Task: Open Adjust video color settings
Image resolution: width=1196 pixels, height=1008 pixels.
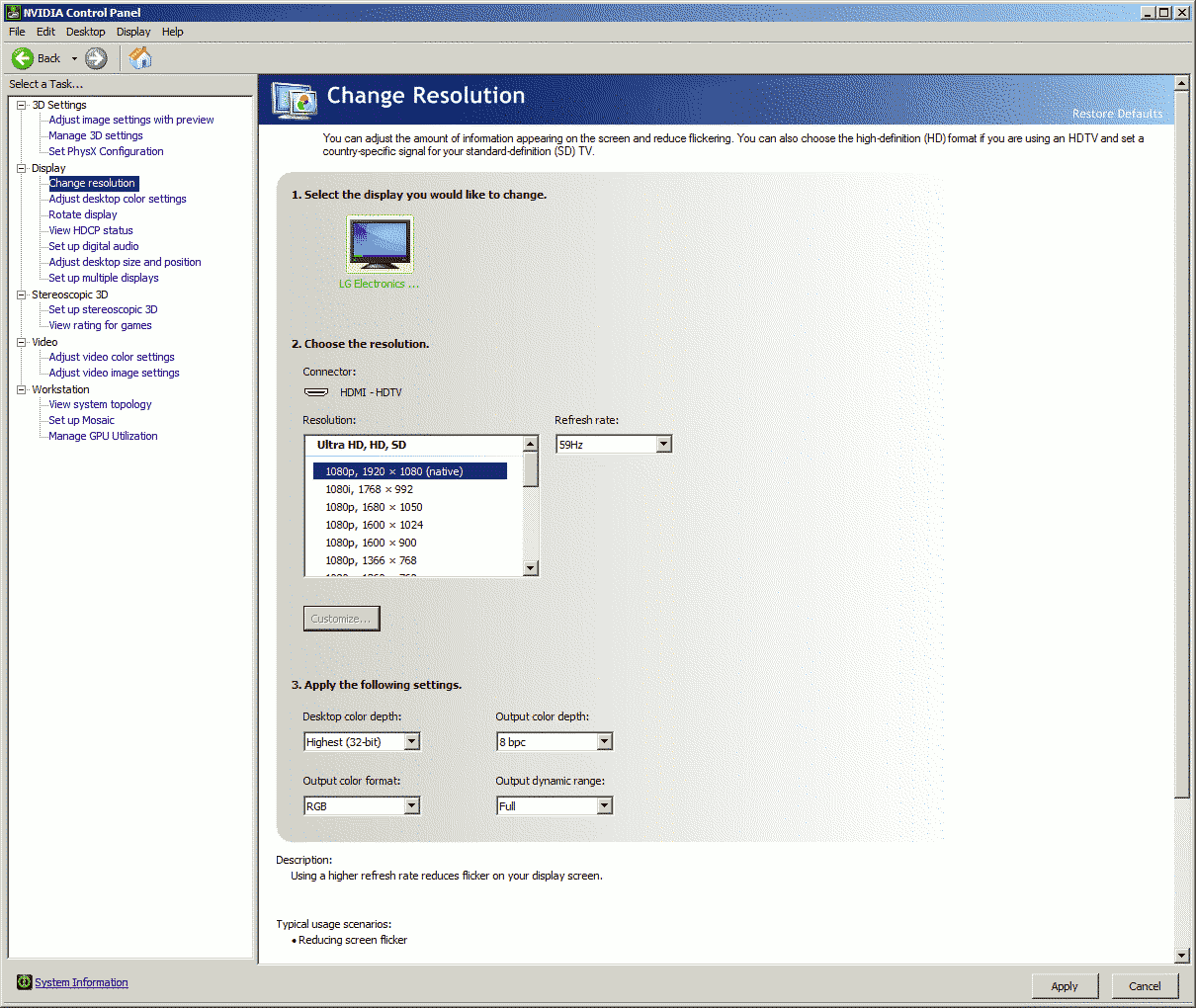Action: [112, 357]
